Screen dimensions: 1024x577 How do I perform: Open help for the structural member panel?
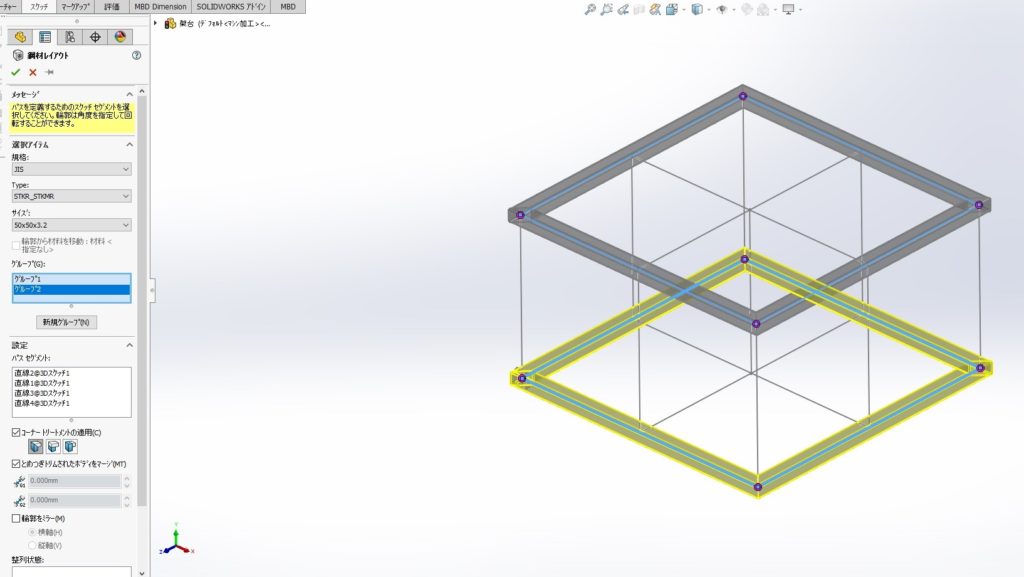pyautogui.click(x=136, y=56)
